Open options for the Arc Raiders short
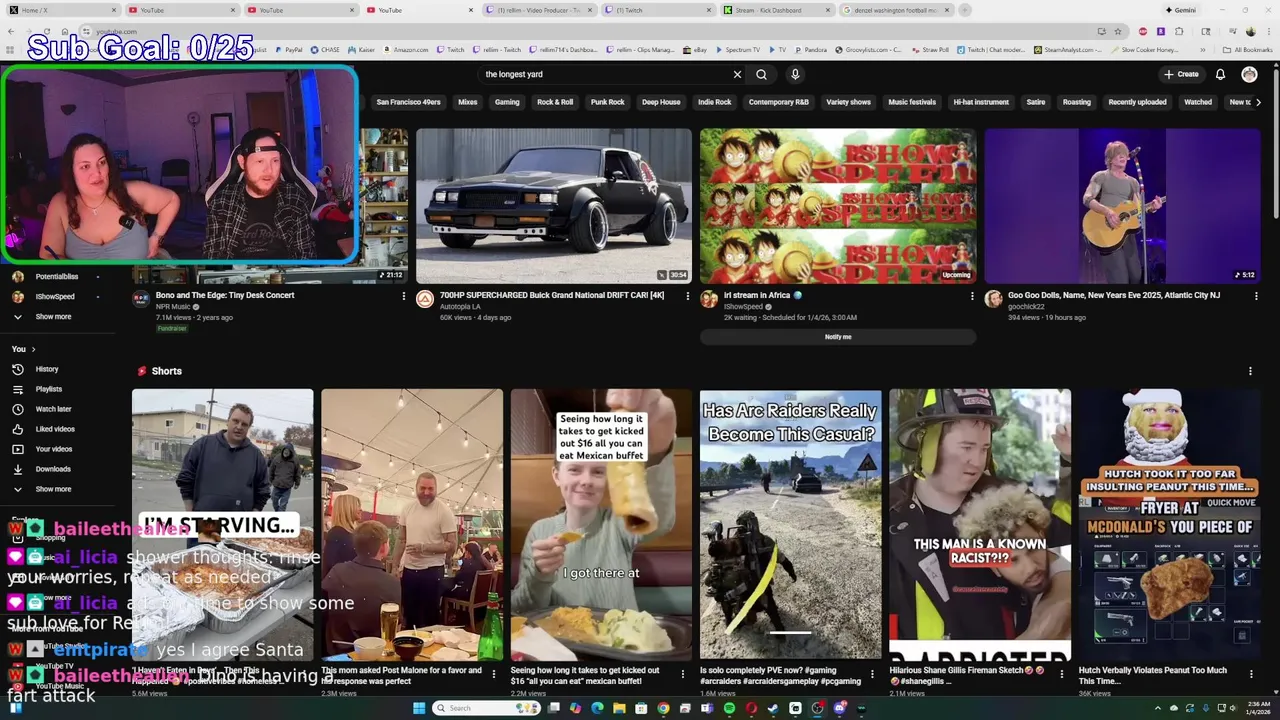Screen dimensions: 1280x720 pyautogui.click(x=872, y=673)
